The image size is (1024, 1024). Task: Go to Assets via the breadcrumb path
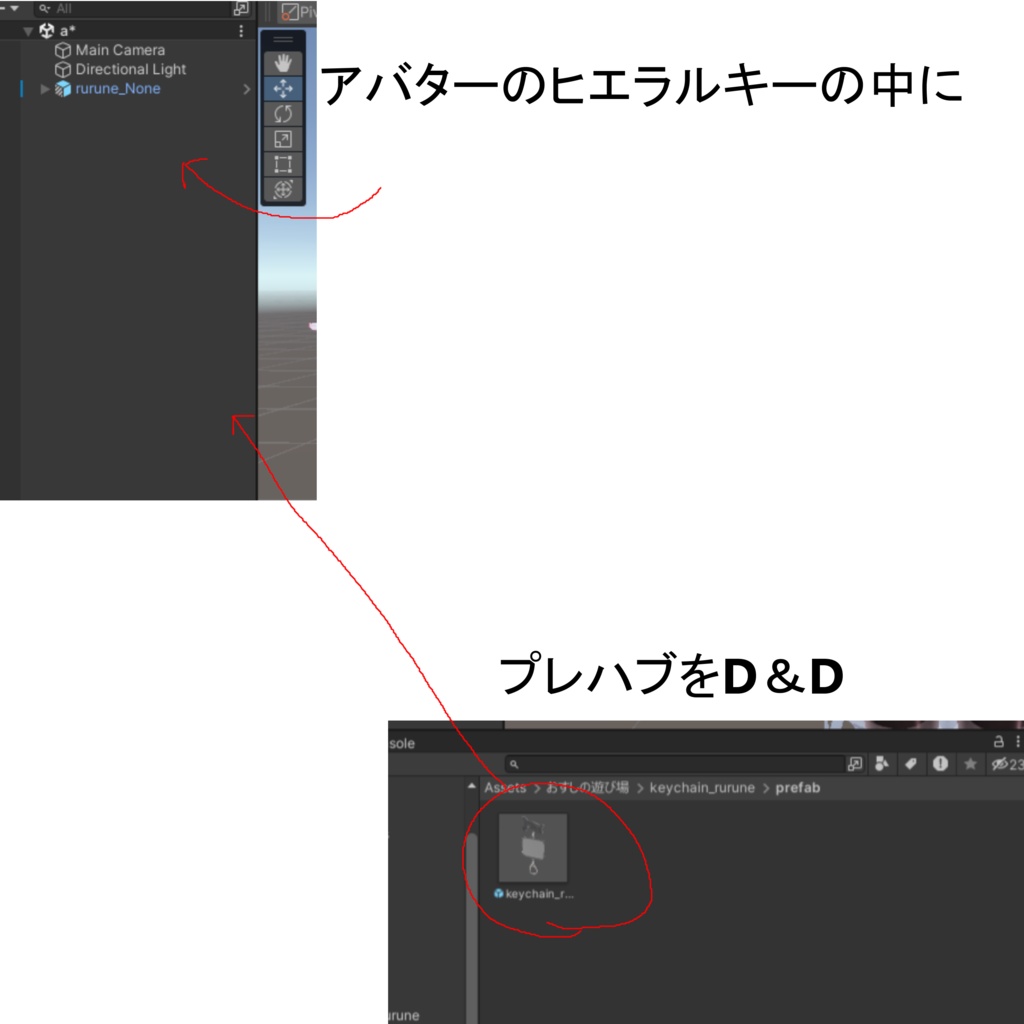506,787
